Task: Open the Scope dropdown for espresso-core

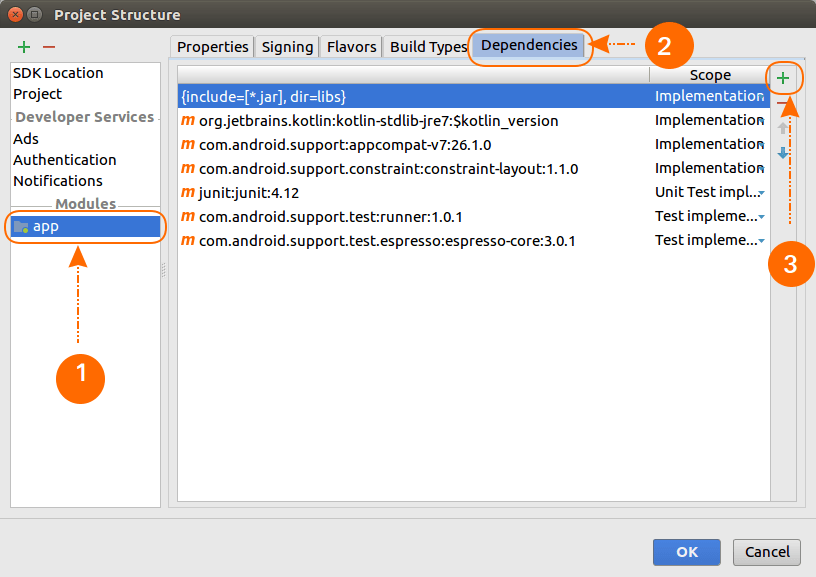Action: [x=761, y=239]
